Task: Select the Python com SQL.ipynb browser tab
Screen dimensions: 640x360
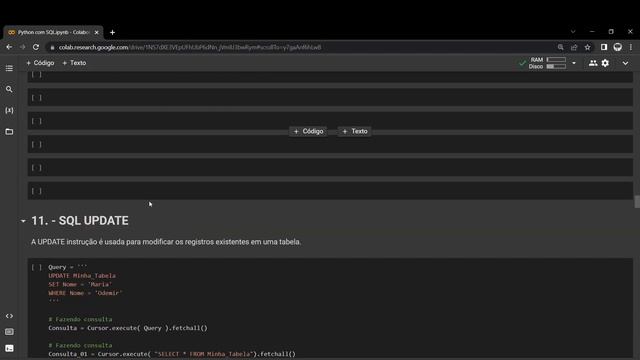Action: coord(53,32)
